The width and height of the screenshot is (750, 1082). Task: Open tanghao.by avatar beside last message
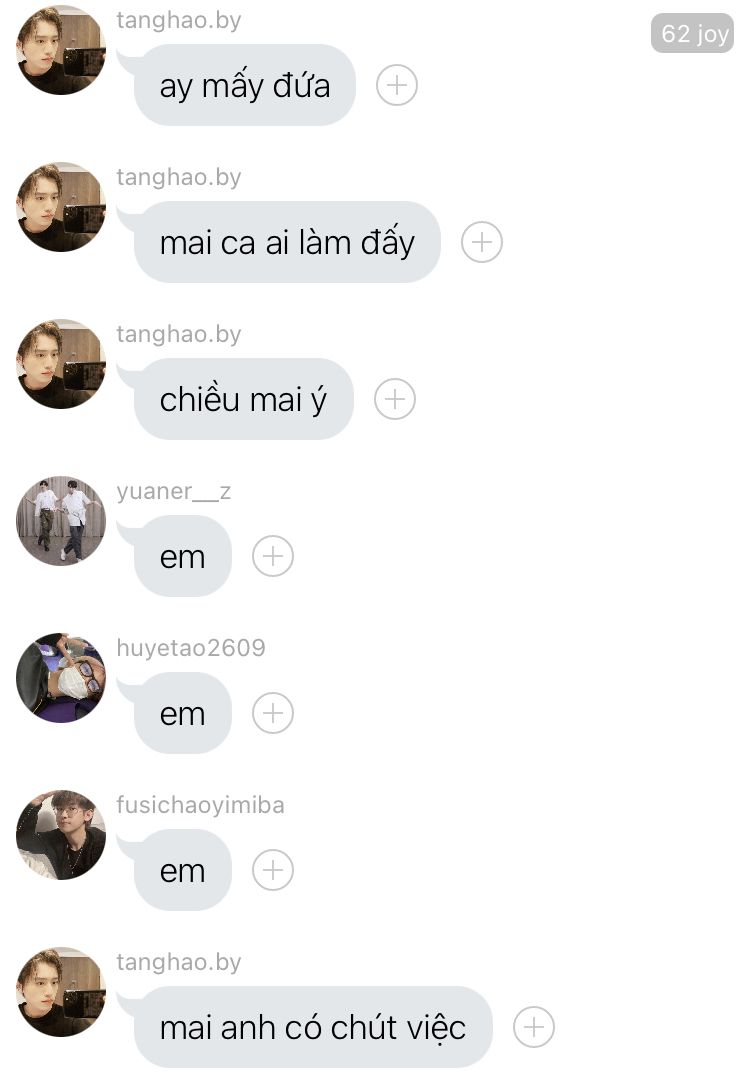61,992
